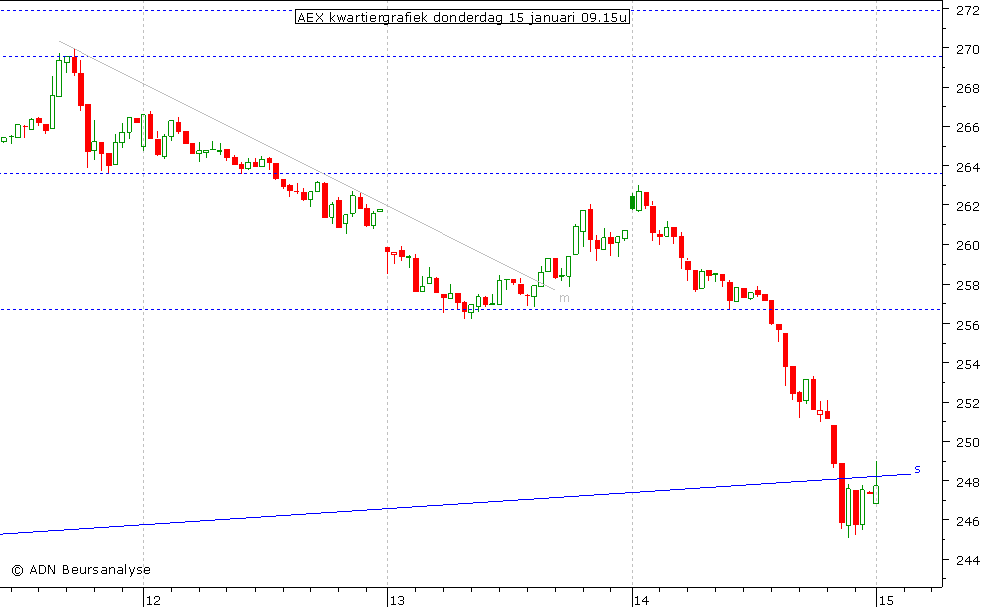Click the 258 price axis label
This screenshot has height=607, width=983.
tap(967, 285)
